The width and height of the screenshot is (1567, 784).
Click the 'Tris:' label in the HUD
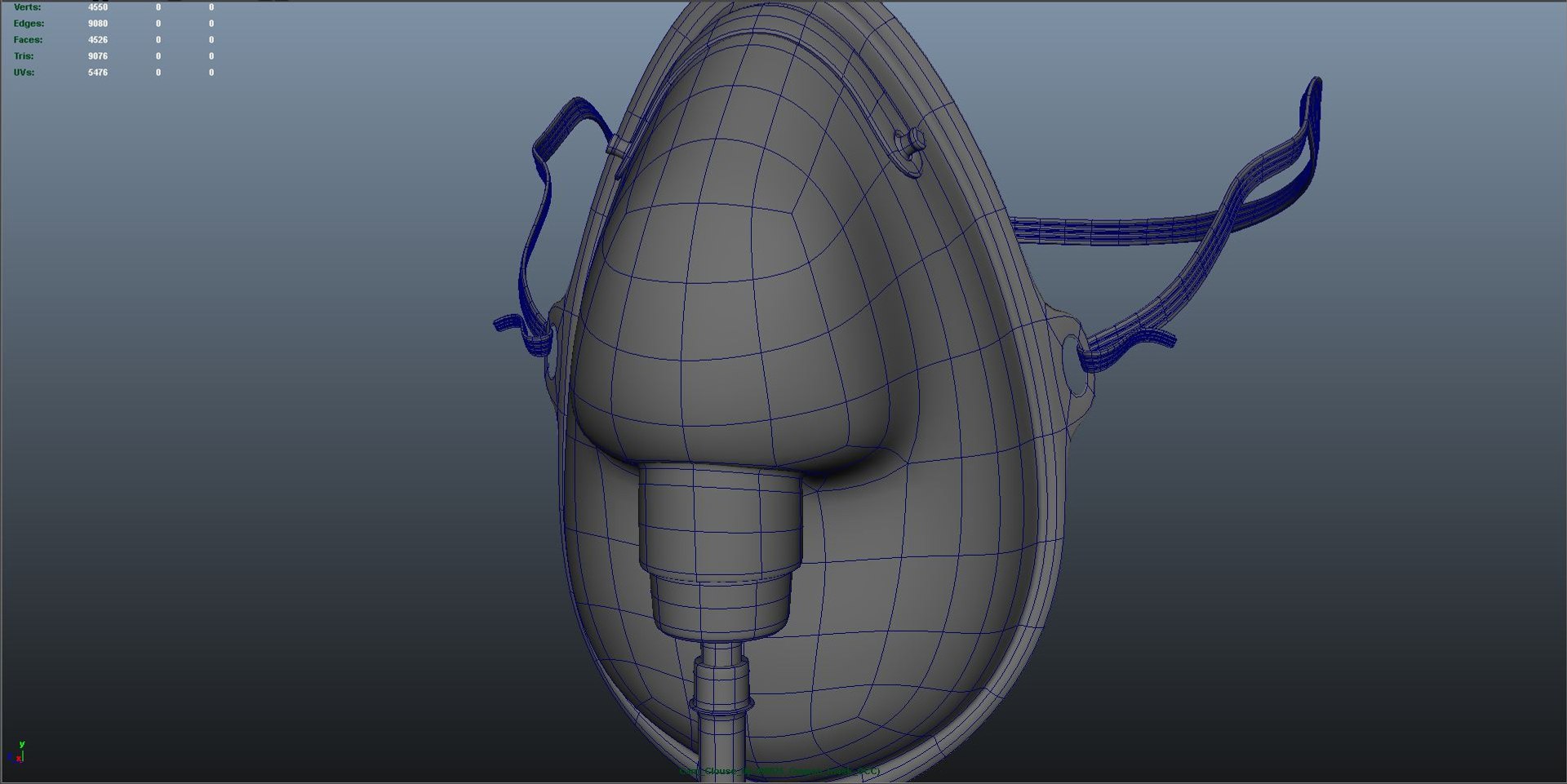tap(24, 56)
